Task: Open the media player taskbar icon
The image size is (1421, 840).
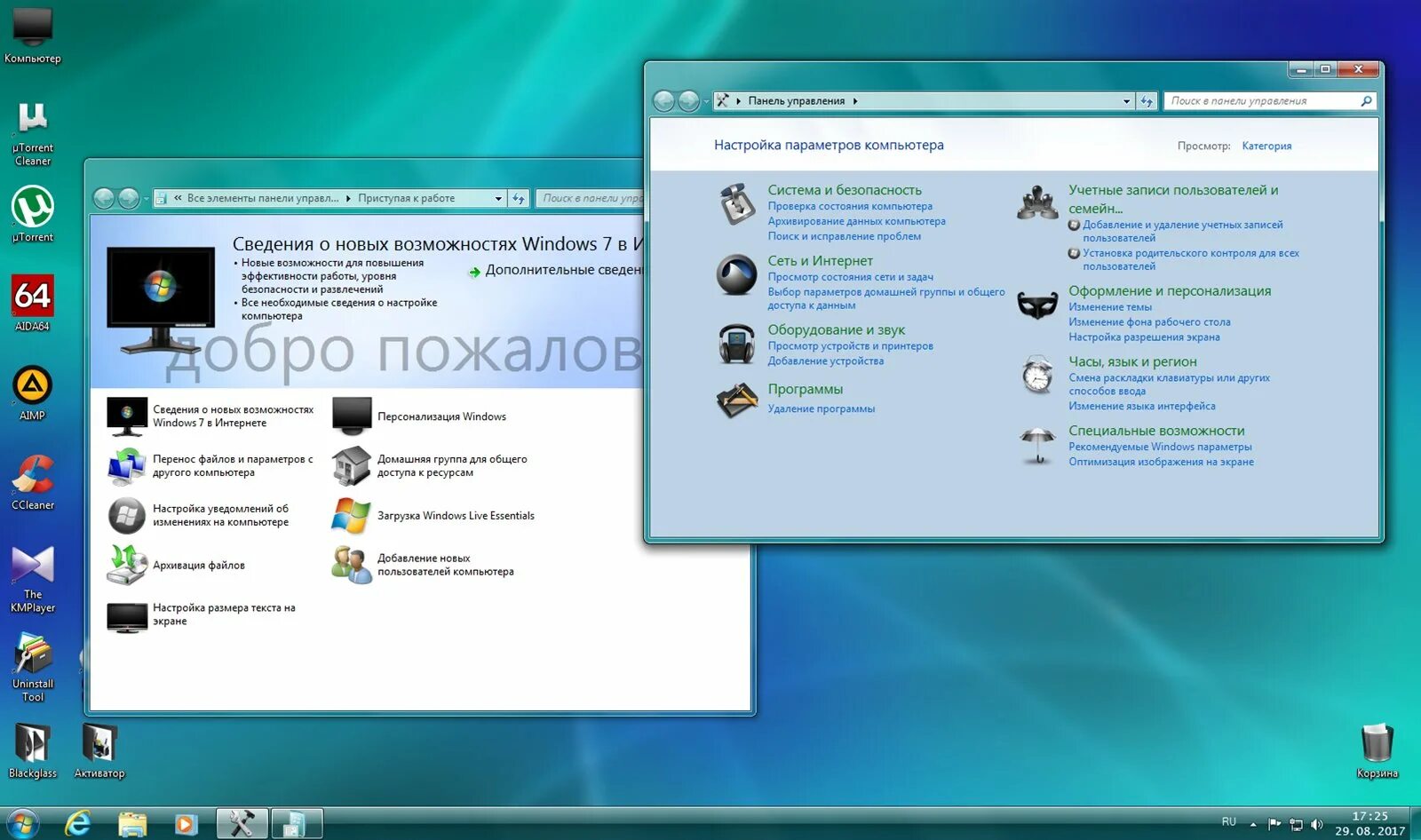Action: 186,824
